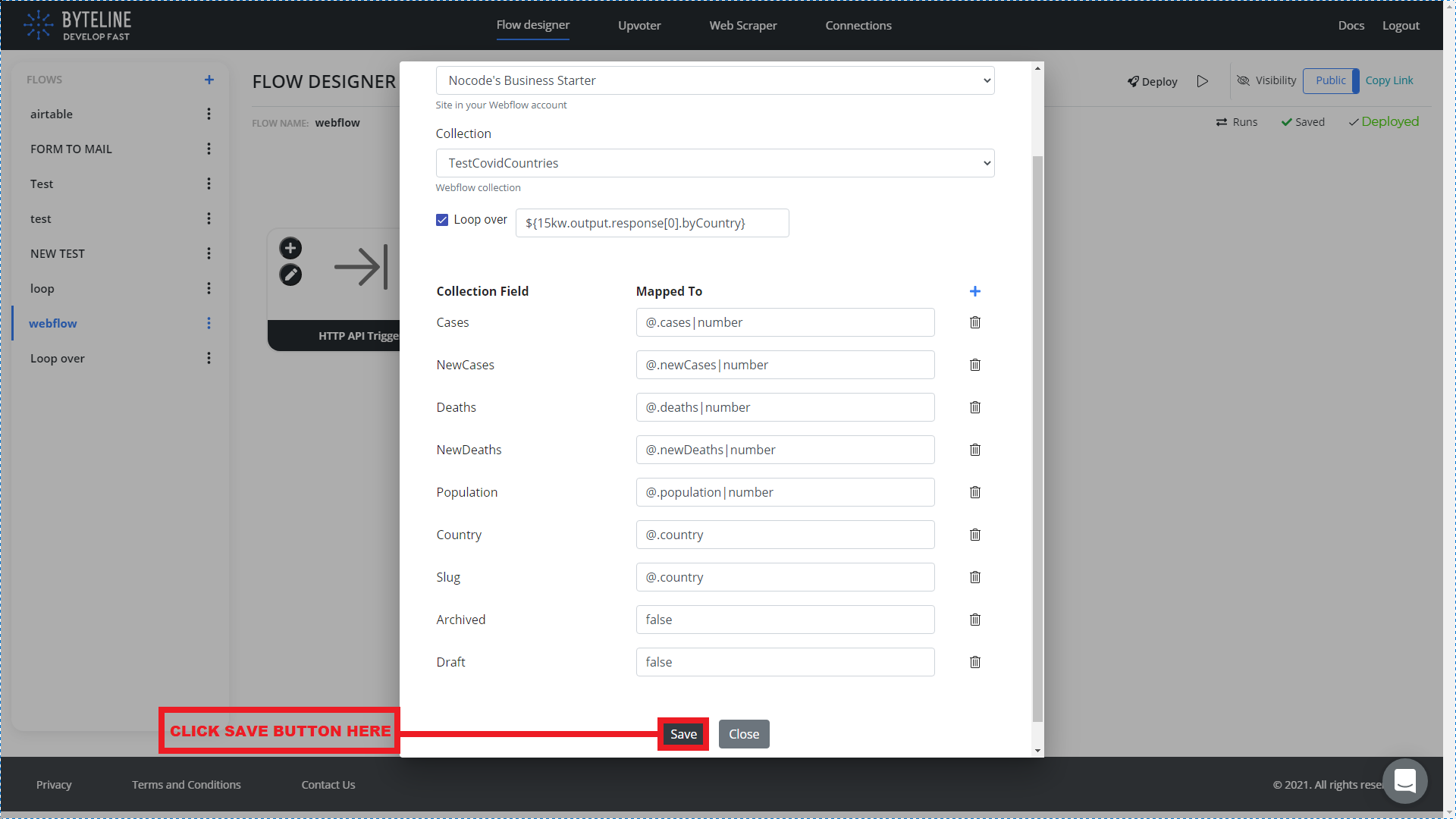Open Terms and Conditions link
This screenshot has width=1456, height=819.
pyautogui.click(x=187, y=784)
